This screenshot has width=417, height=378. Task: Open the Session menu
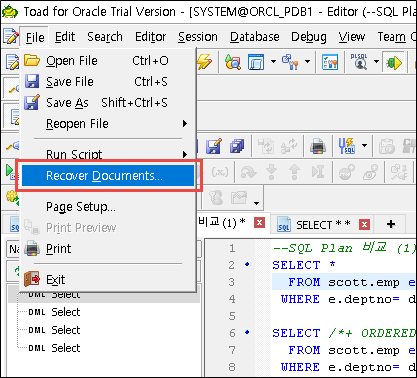198,37
